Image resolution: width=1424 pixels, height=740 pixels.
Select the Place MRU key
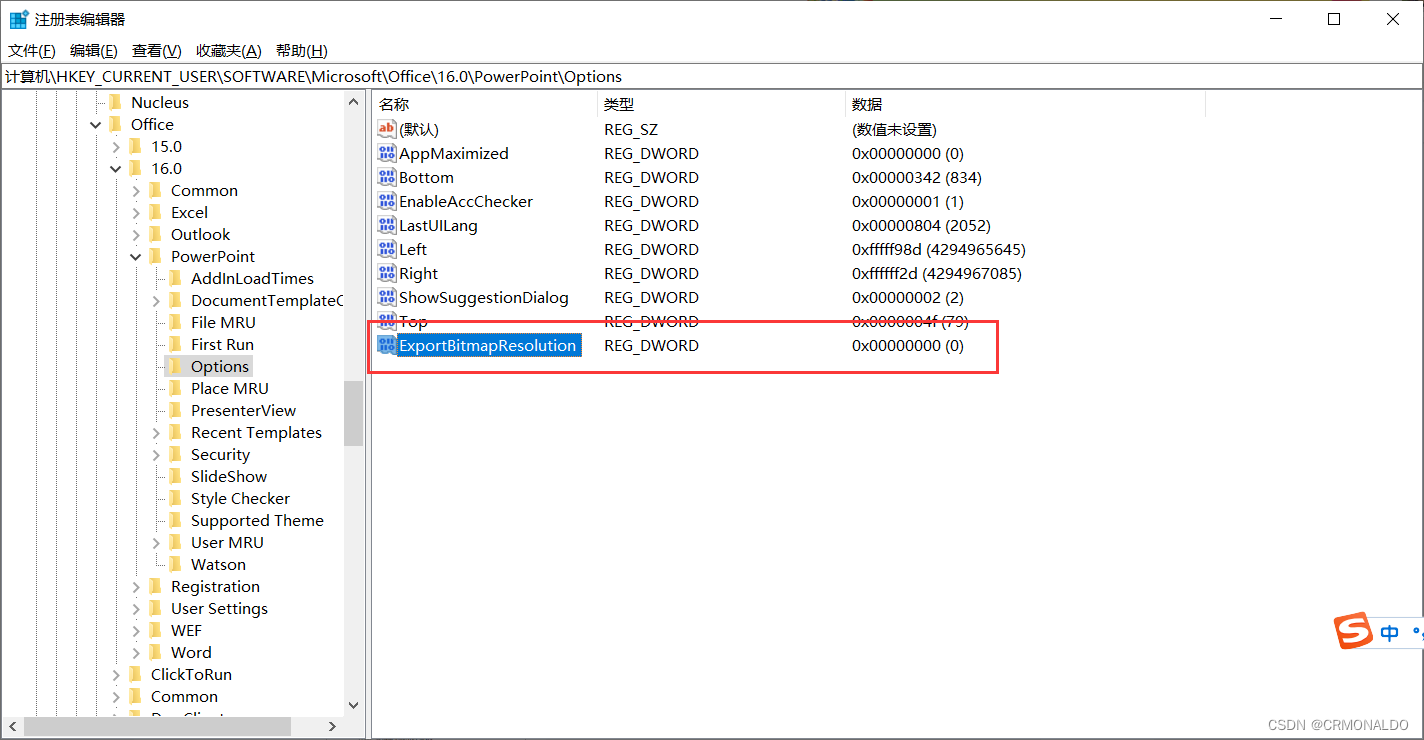230,388
